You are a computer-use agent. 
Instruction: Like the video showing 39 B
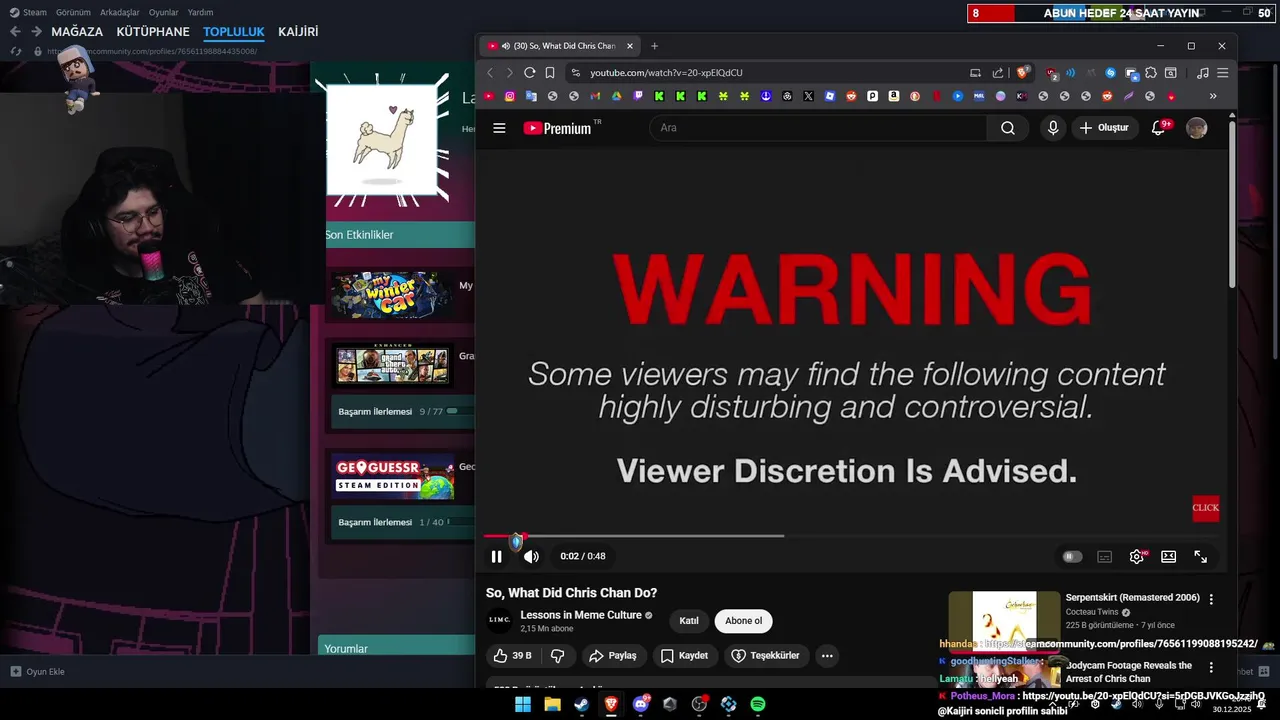tap(512, 656)
